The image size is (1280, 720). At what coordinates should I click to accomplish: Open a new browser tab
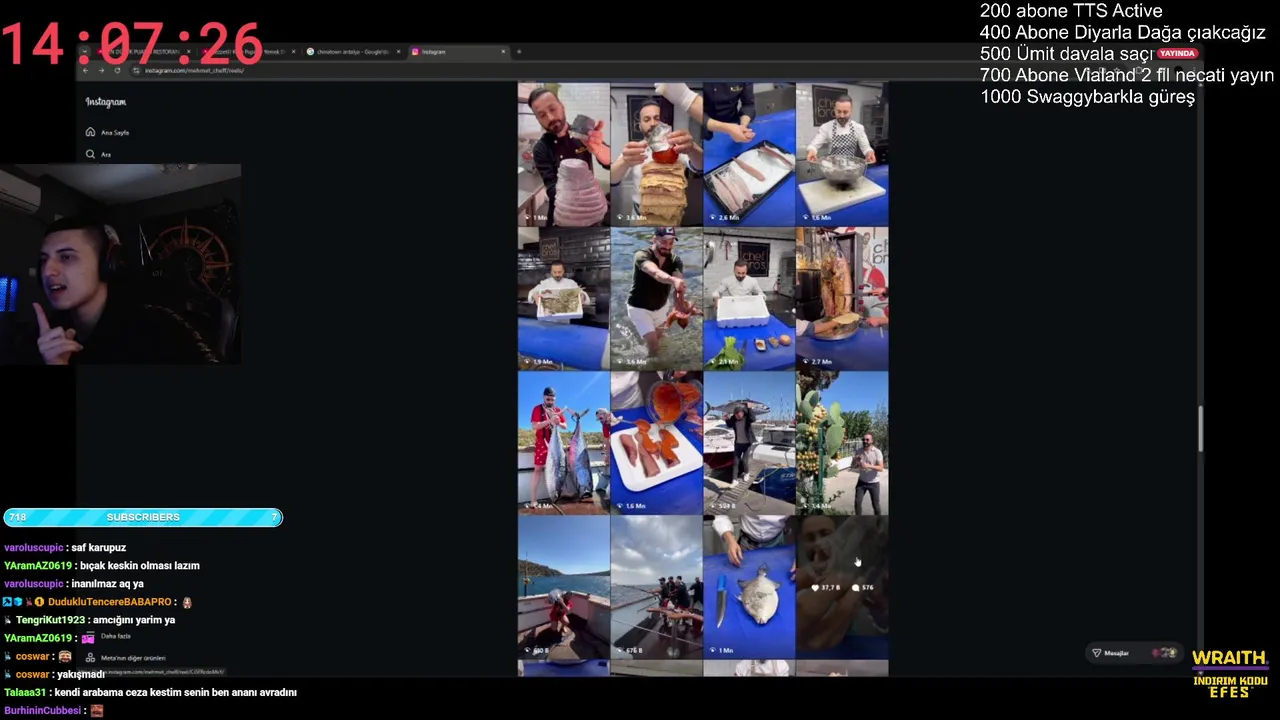pyautogui.click(x=519, y=51)
